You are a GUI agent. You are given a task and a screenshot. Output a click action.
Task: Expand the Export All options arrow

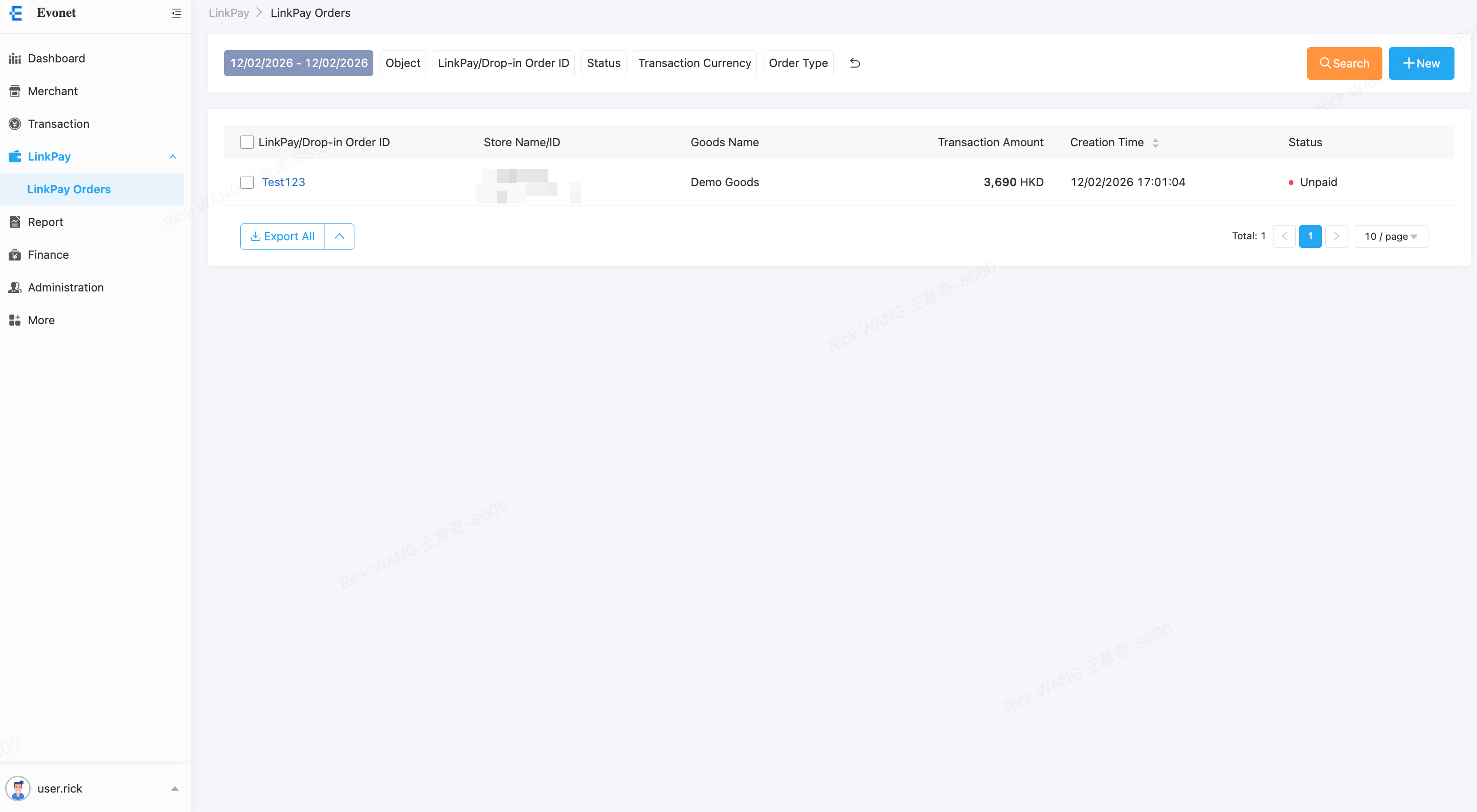coord(339,236)
